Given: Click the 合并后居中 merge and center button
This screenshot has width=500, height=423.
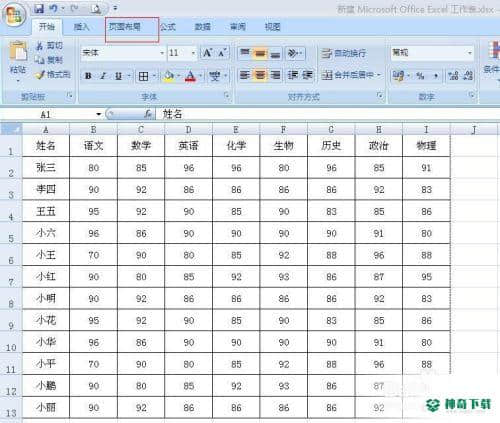Looking at the screenshot, I should [x=347, y=76].
